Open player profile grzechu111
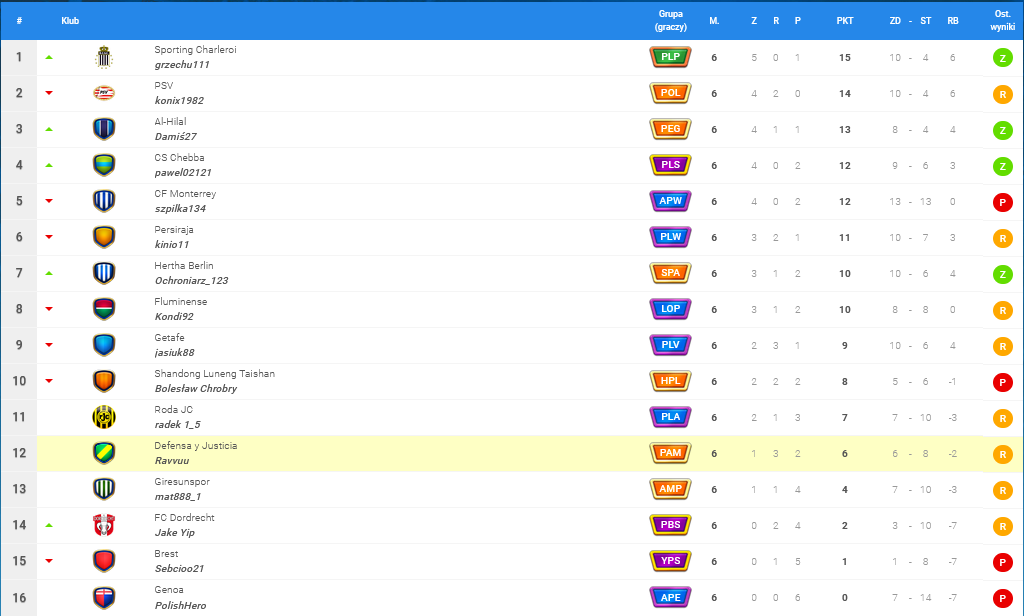The width and height of the screenshot is (1024, 616). click(182, 65)
